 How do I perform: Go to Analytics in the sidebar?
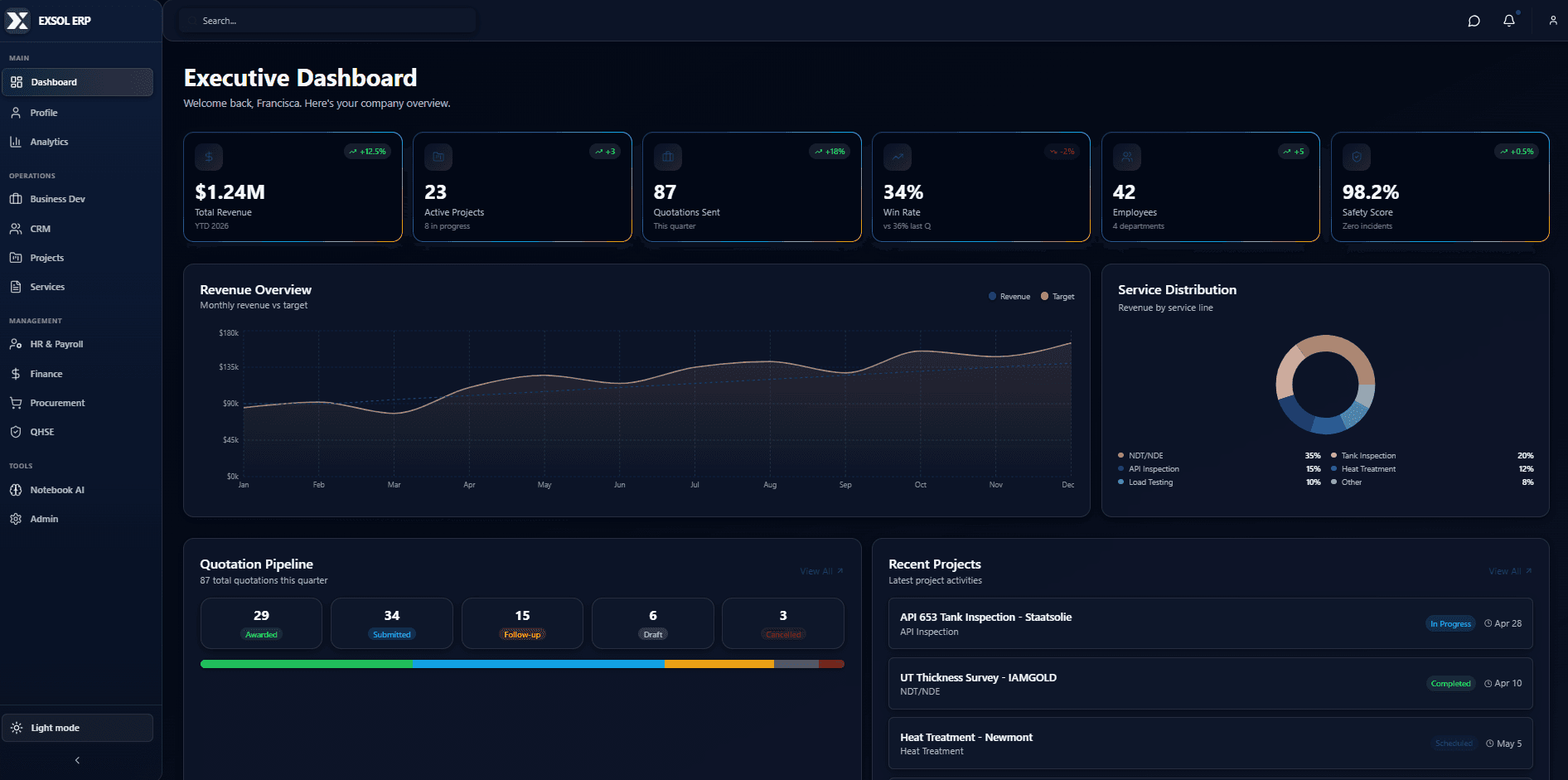(77, 142)
